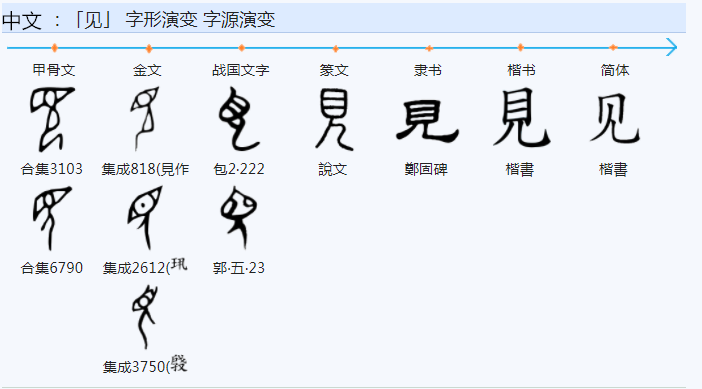Click the 包2·222 source caption

(239, 169)
